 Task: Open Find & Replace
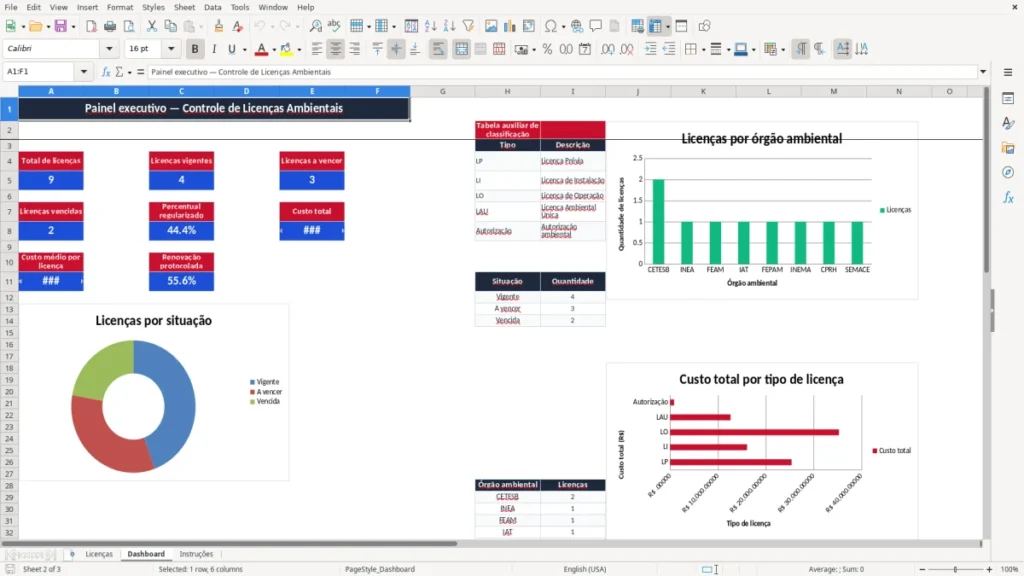click(x=315, y=26)
